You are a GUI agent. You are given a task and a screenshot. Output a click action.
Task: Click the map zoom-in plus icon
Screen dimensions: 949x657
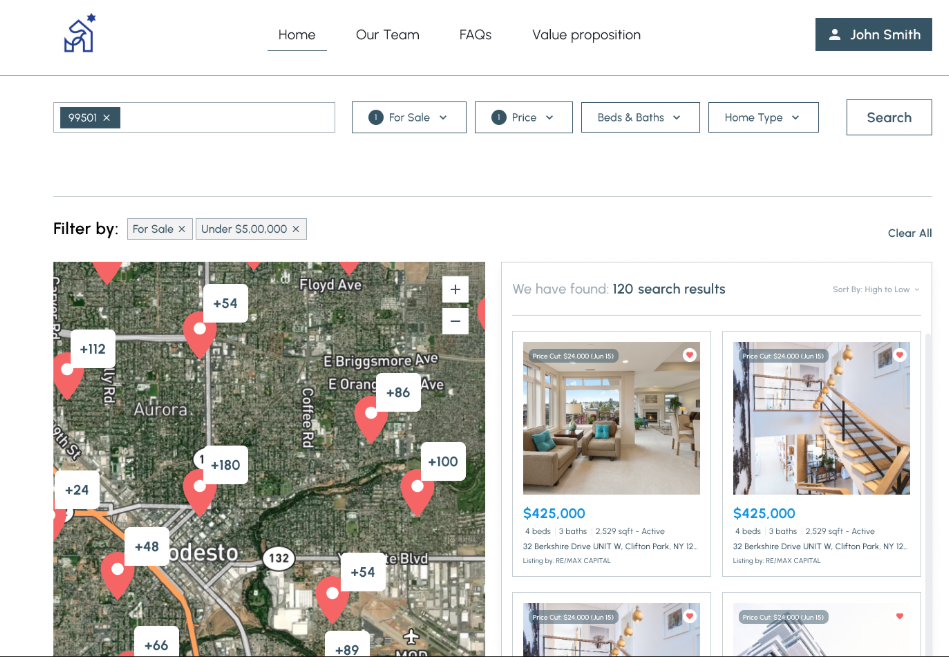tap(455, 289)
